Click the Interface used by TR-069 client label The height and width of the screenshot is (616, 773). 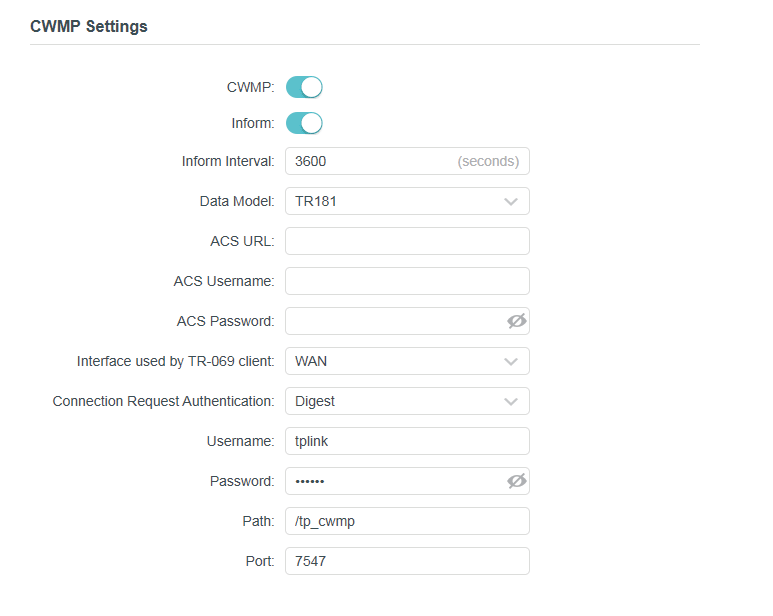(x=176, y=361)
